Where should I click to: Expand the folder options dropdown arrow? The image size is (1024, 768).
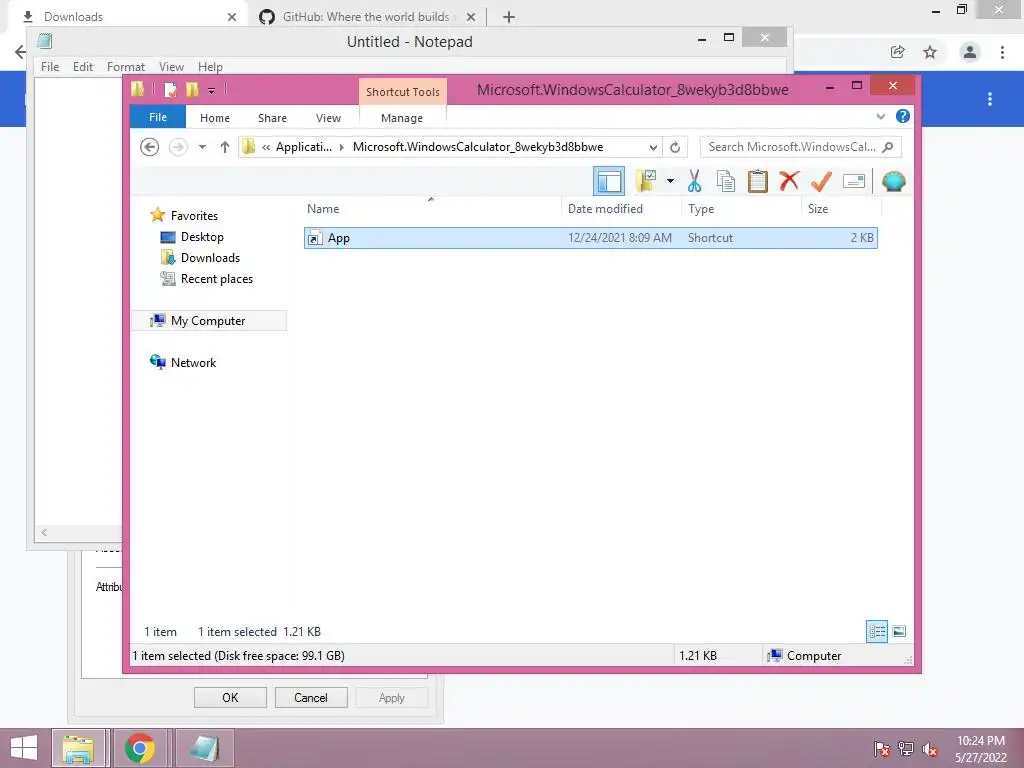tap(670, 181)
